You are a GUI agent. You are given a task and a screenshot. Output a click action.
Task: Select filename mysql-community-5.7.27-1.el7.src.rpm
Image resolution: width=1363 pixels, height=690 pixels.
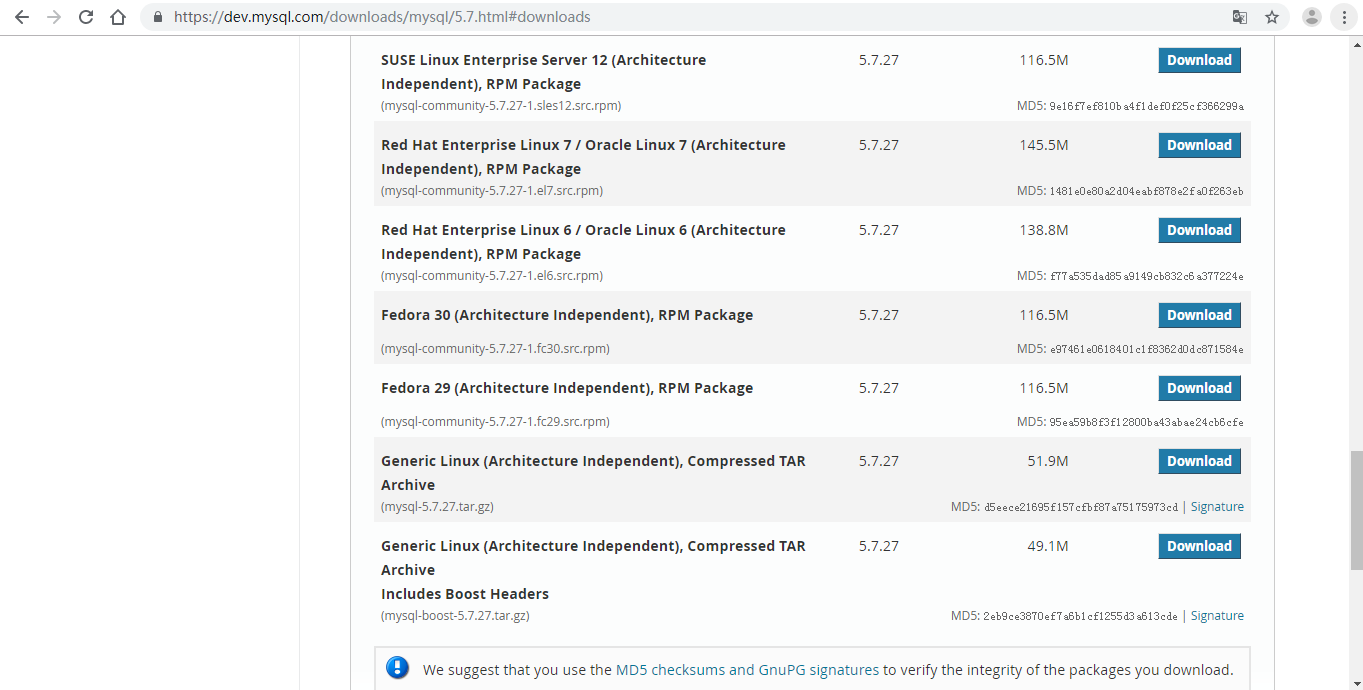coord(492,191)
